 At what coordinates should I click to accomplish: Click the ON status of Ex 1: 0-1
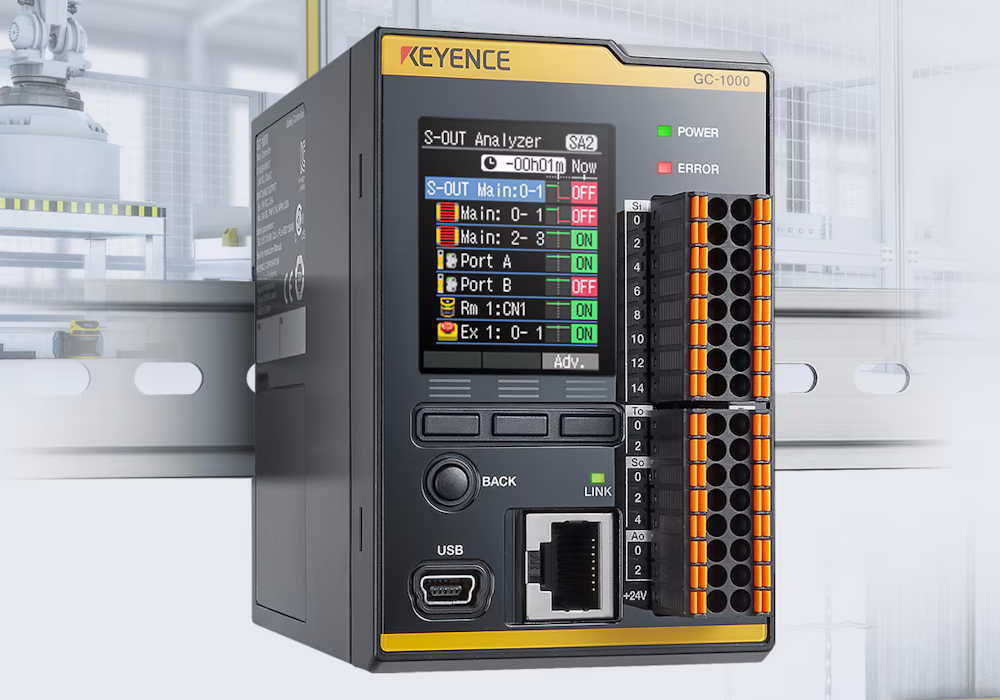coord(584,334)
